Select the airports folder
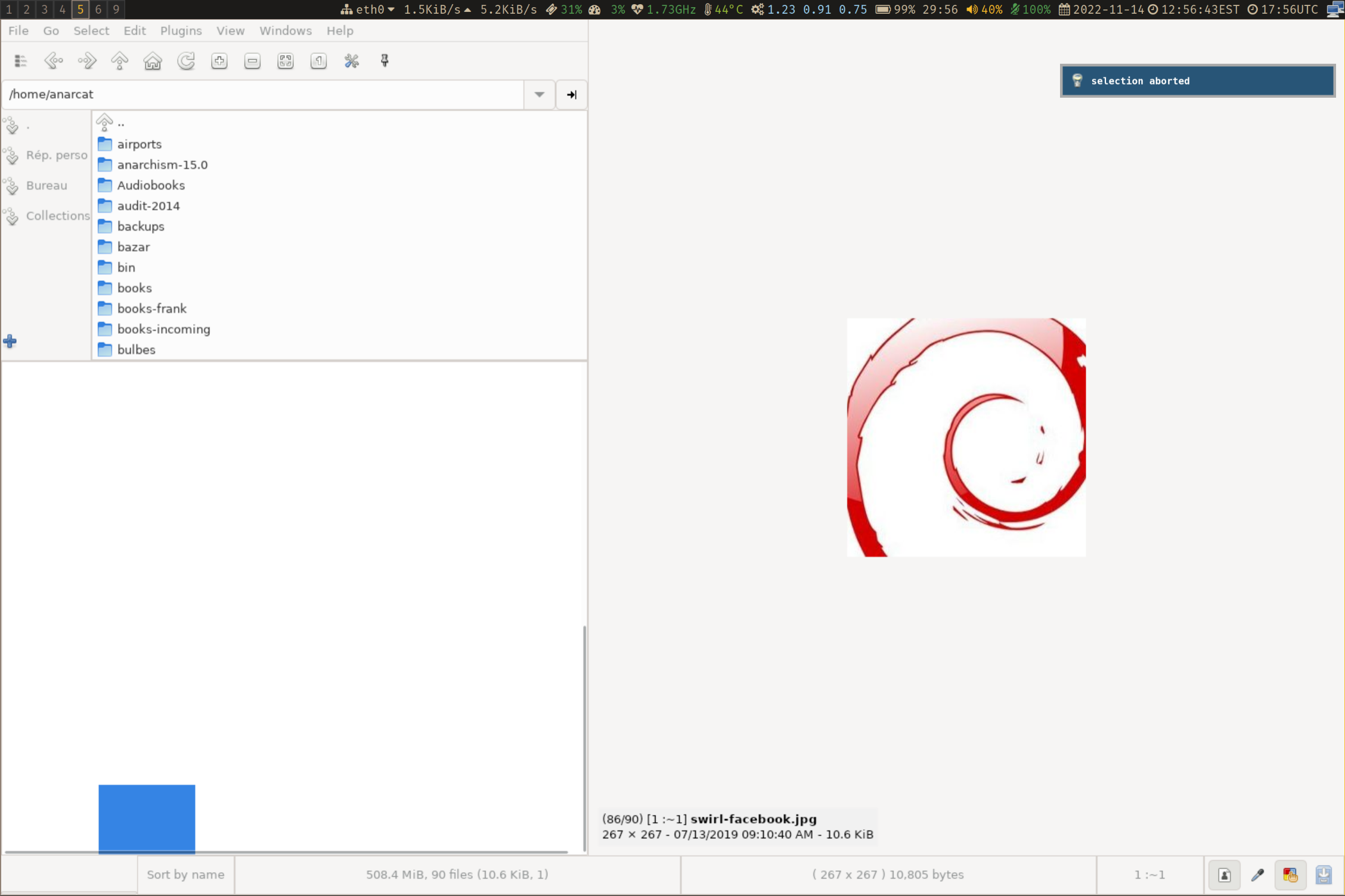This screenshot has height=896, width=1345. click(x=340, y=144)
